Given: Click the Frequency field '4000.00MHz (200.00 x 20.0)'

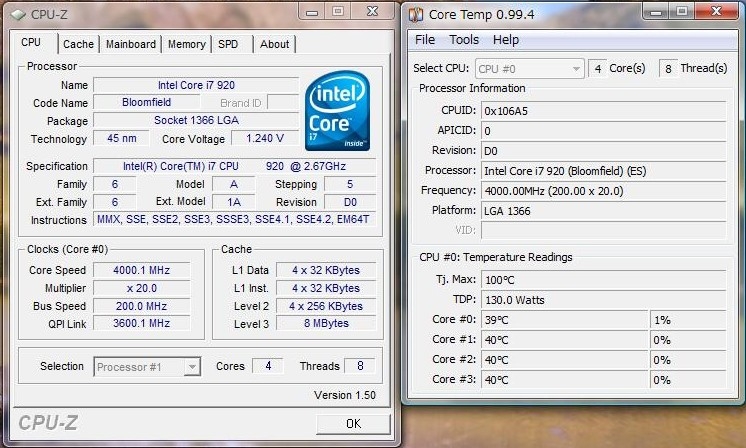Looking at the screenshot, I should [x=604, y=191].
